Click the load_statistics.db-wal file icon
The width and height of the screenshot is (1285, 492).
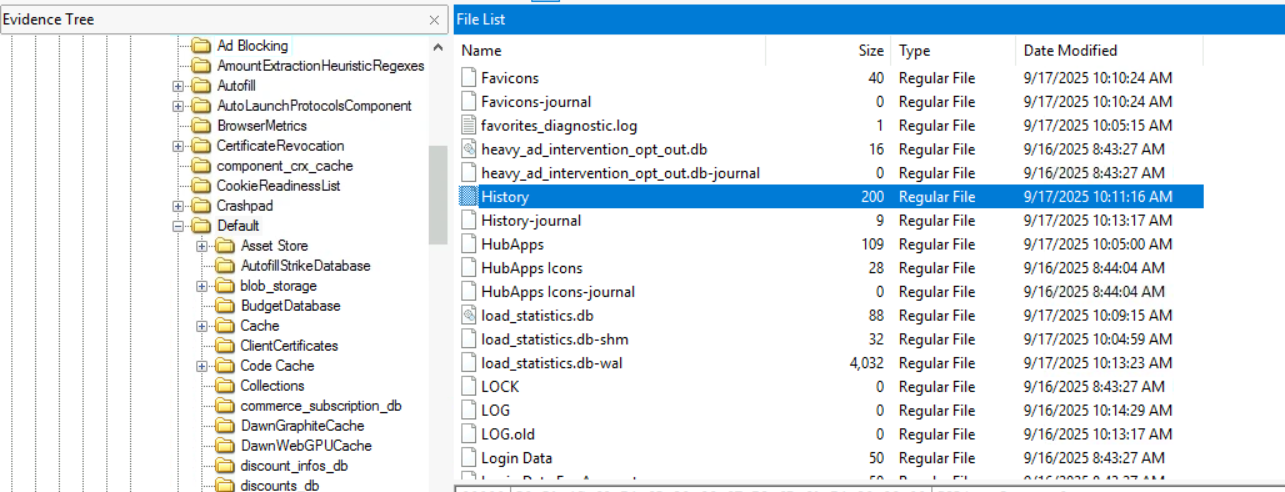pyautogui.click(x=469, y=363)
